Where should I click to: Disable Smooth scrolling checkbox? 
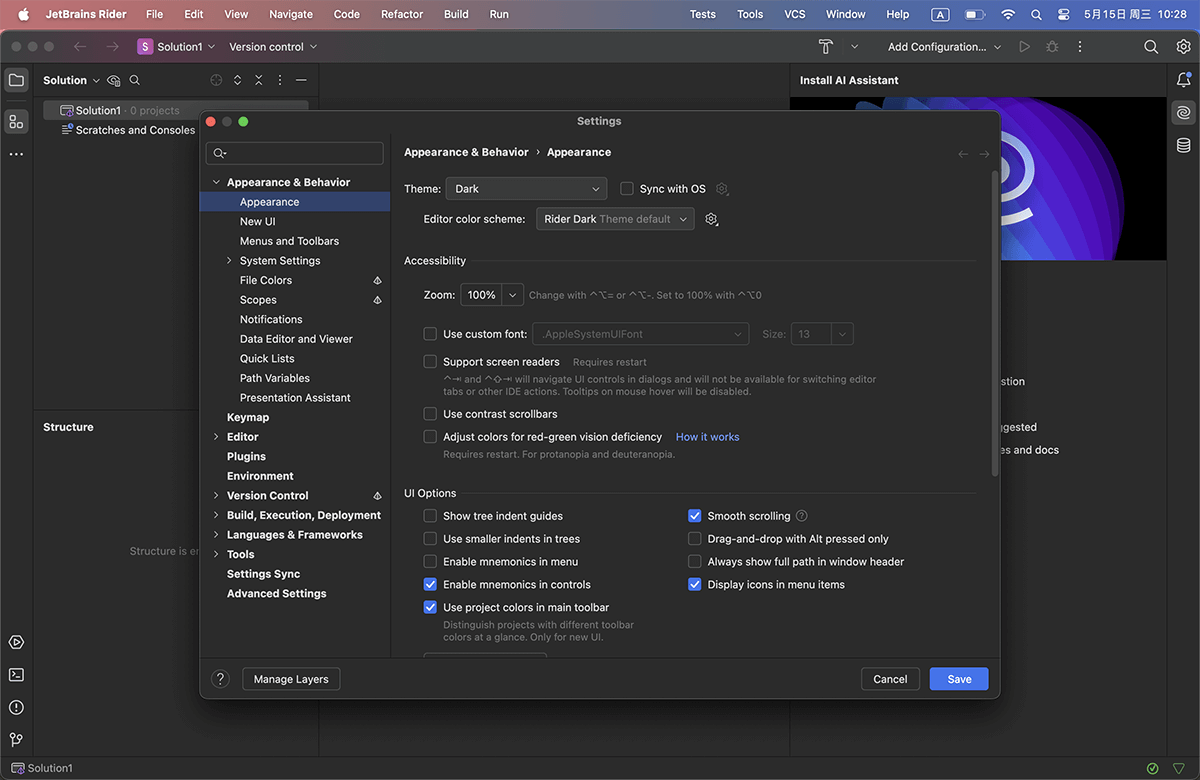pos(695,516)
